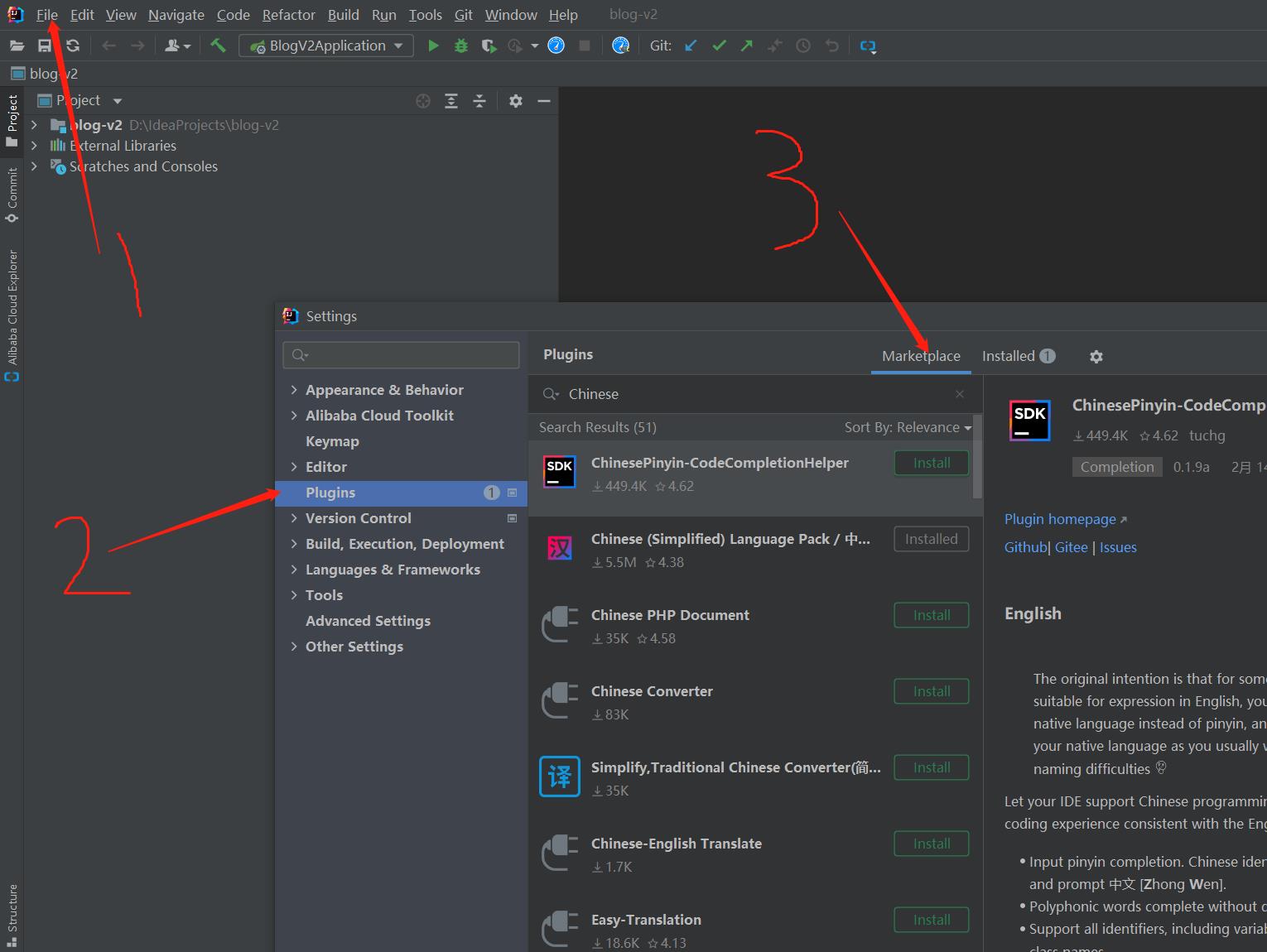Open the BlogV2Application run configuration dropdown
The width and height of the screenshot is (1267, 952).
(397, 46)
